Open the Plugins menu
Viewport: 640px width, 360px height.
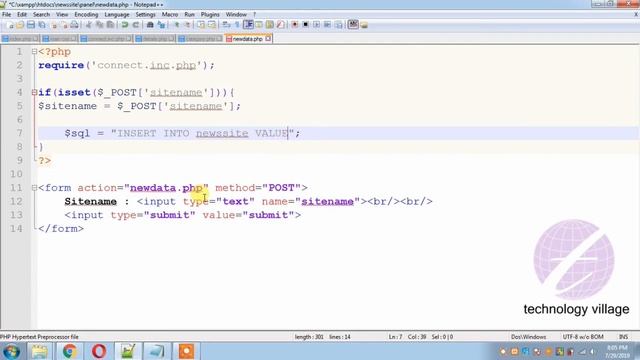pyautogui.click(x=210, y=14)
